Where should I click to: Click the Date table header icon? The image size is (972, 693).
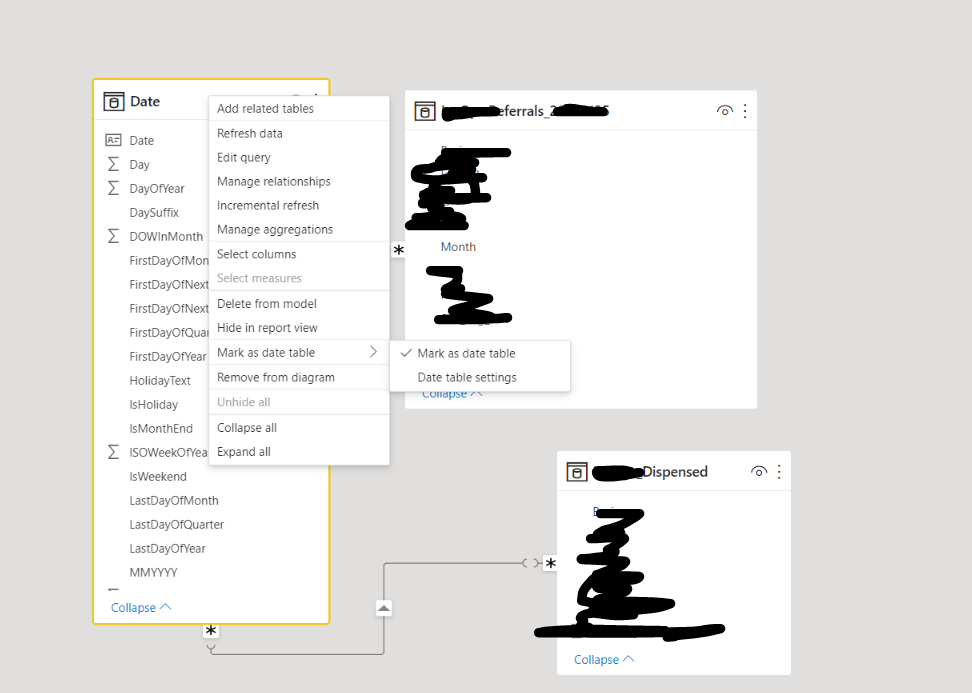(113, 102)
